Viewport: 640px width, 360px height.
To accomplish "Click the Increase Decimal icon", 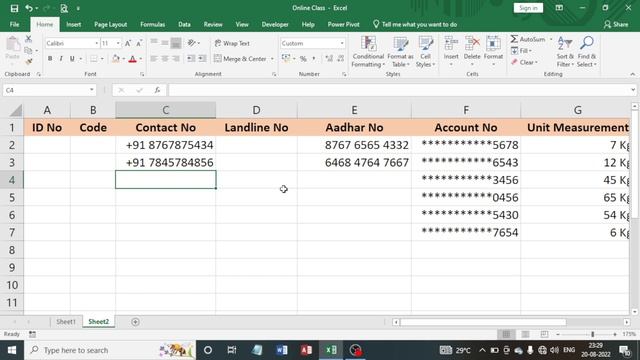I will 329,59.
